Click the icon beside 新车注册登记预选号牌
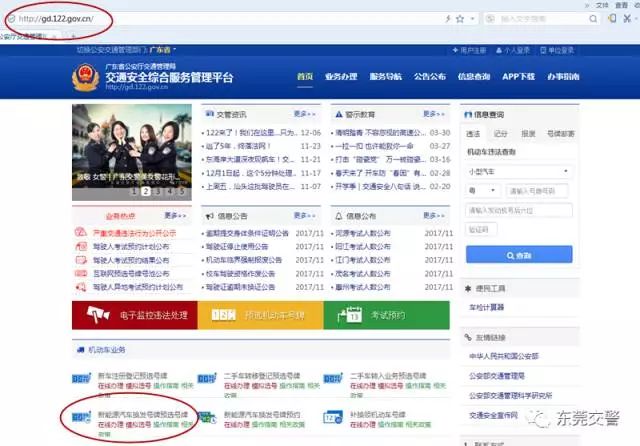 [x=81, y=379]
